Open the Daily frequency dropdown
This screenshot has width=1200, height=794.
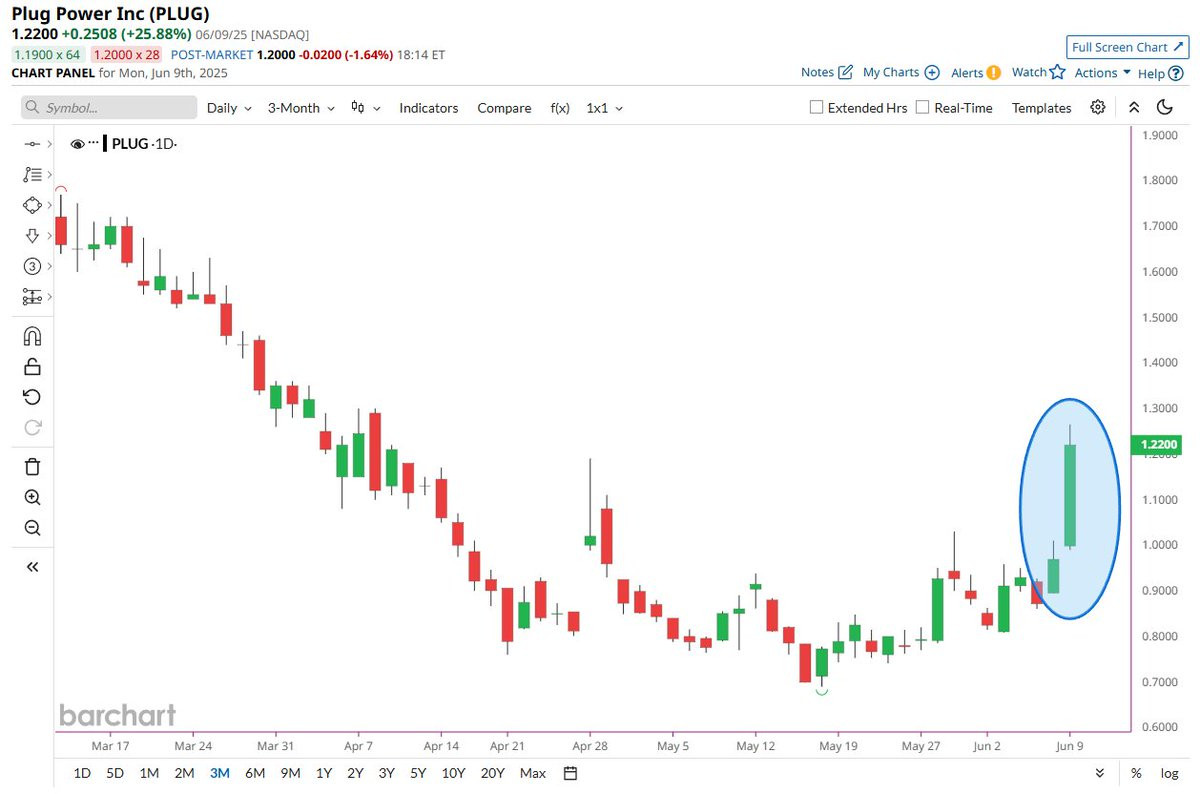tap(229, 108)
